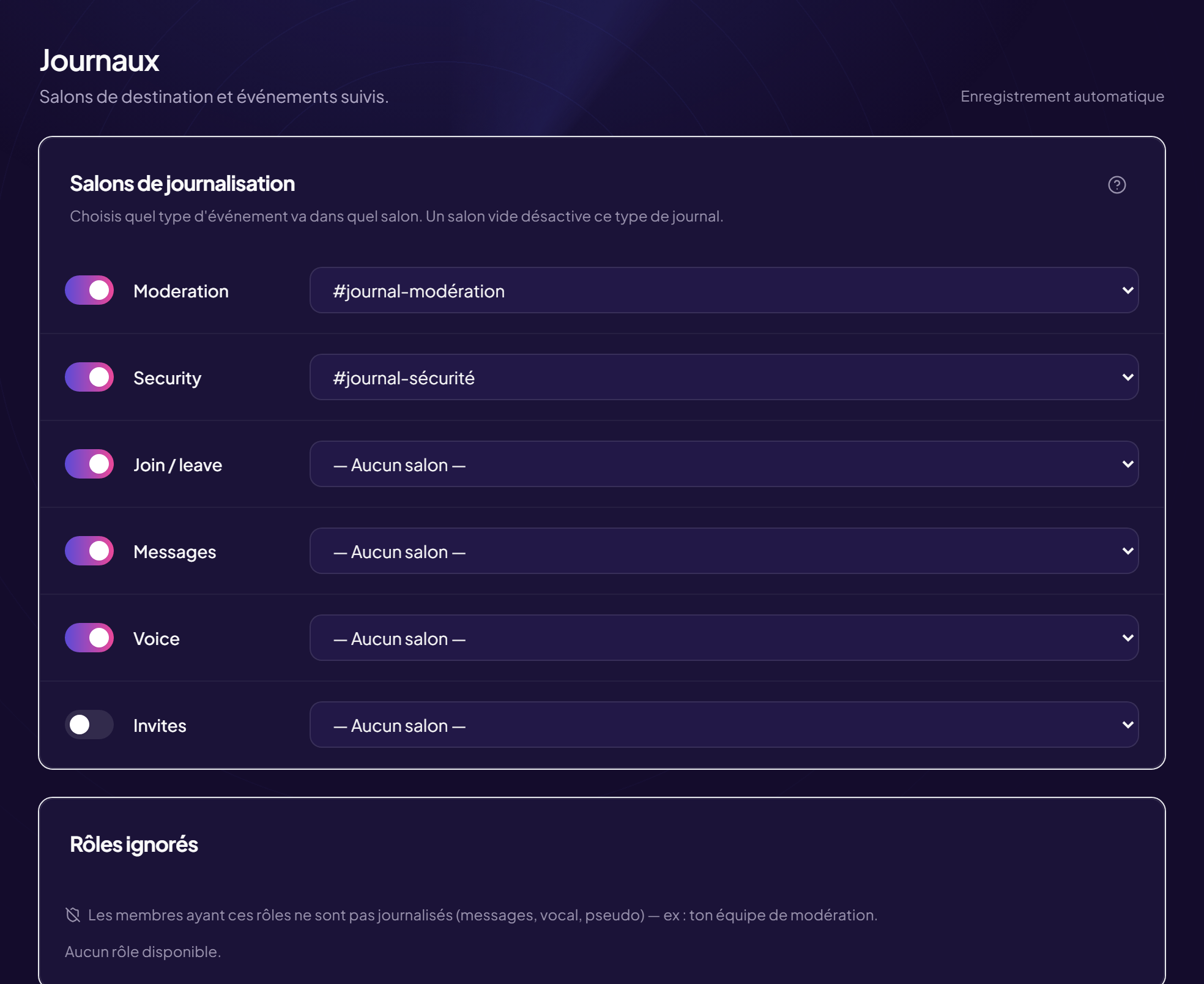Image resolution: width=1204 pixels, height=984 pixels.
Task: Toggle the Join / leave switch
Action: click(x=89, y=464)
